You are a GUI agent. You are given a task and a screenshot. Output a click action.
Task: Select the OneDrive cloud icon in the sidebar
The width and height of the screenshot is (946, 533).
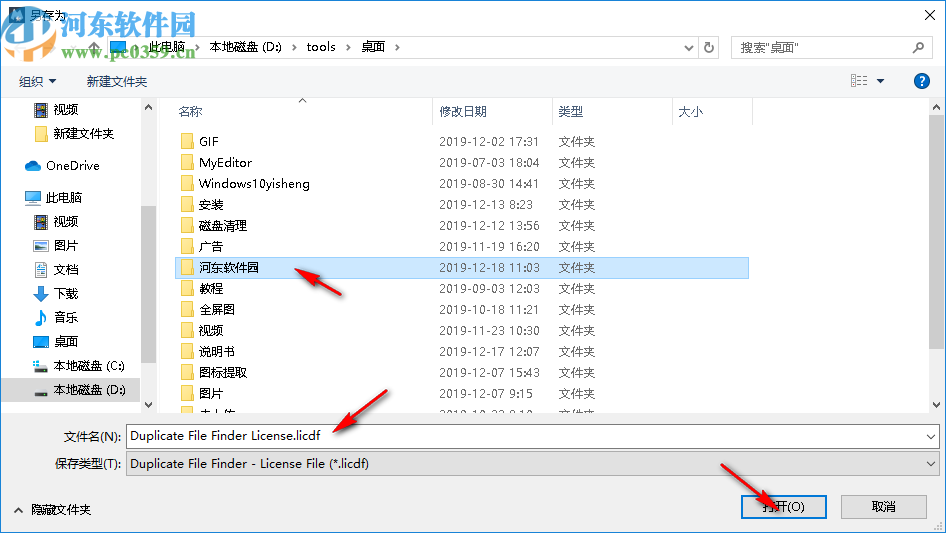tap(33, 166)
